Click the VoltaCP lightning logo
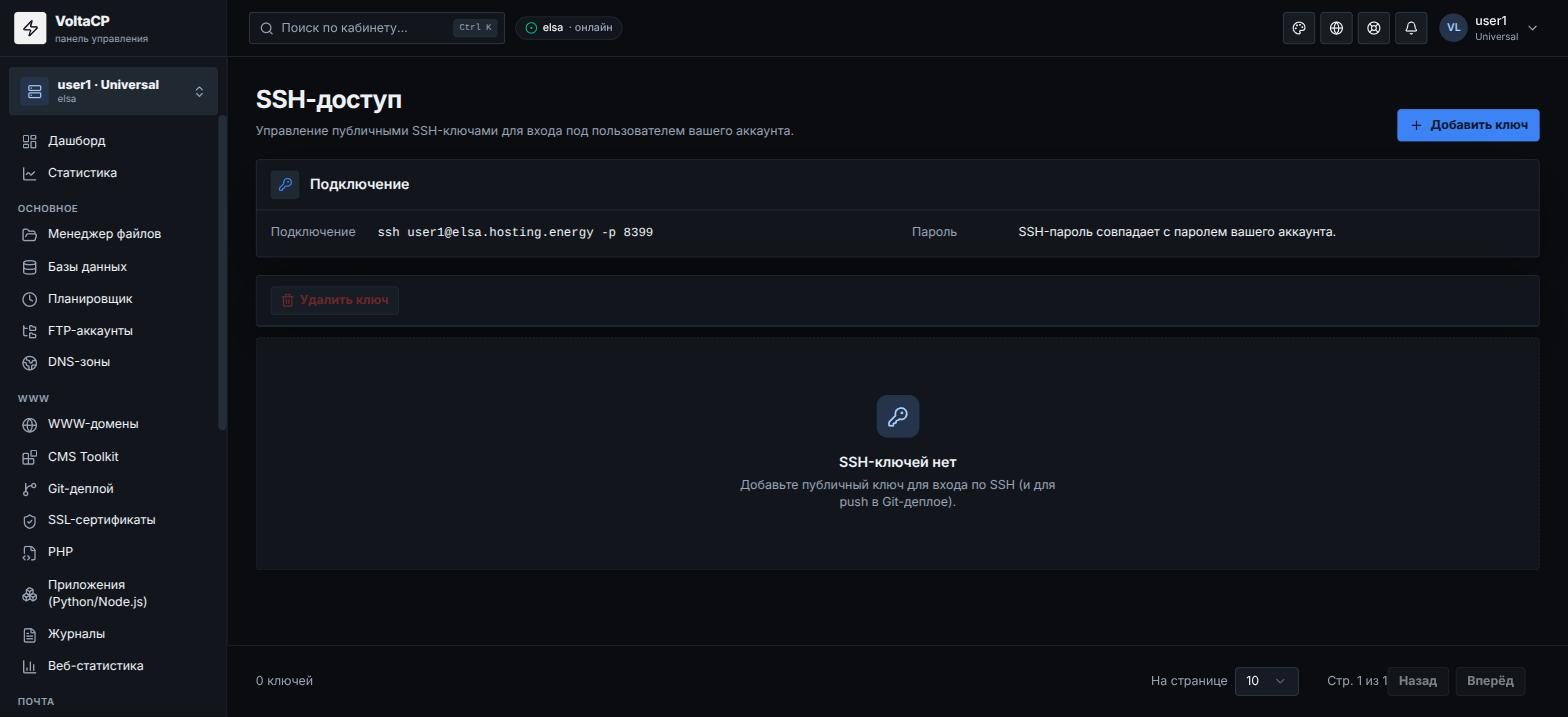This screenshot has height=717, width=1568. (30, 28)
